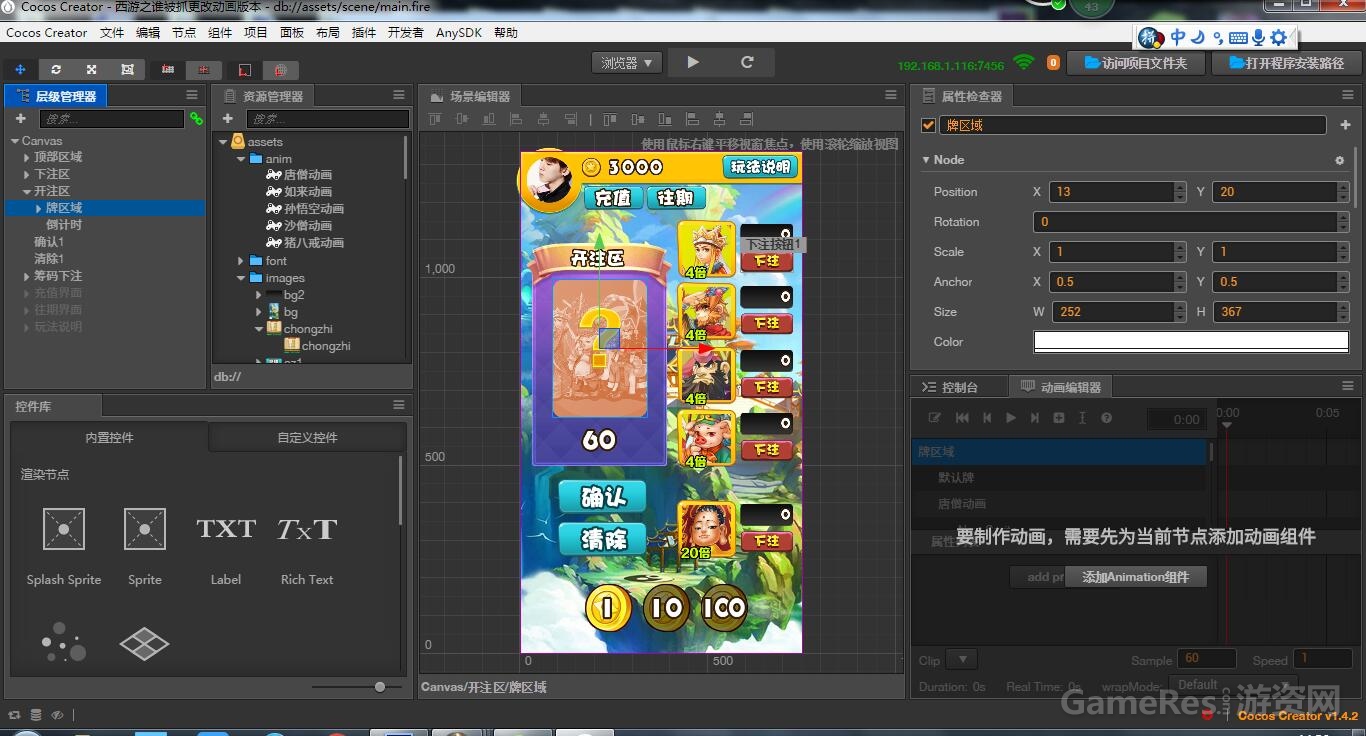Click 打开程序安装路径 button
The height and width of the screenshot is (736, 1366).
click(x=1286, y=63)
